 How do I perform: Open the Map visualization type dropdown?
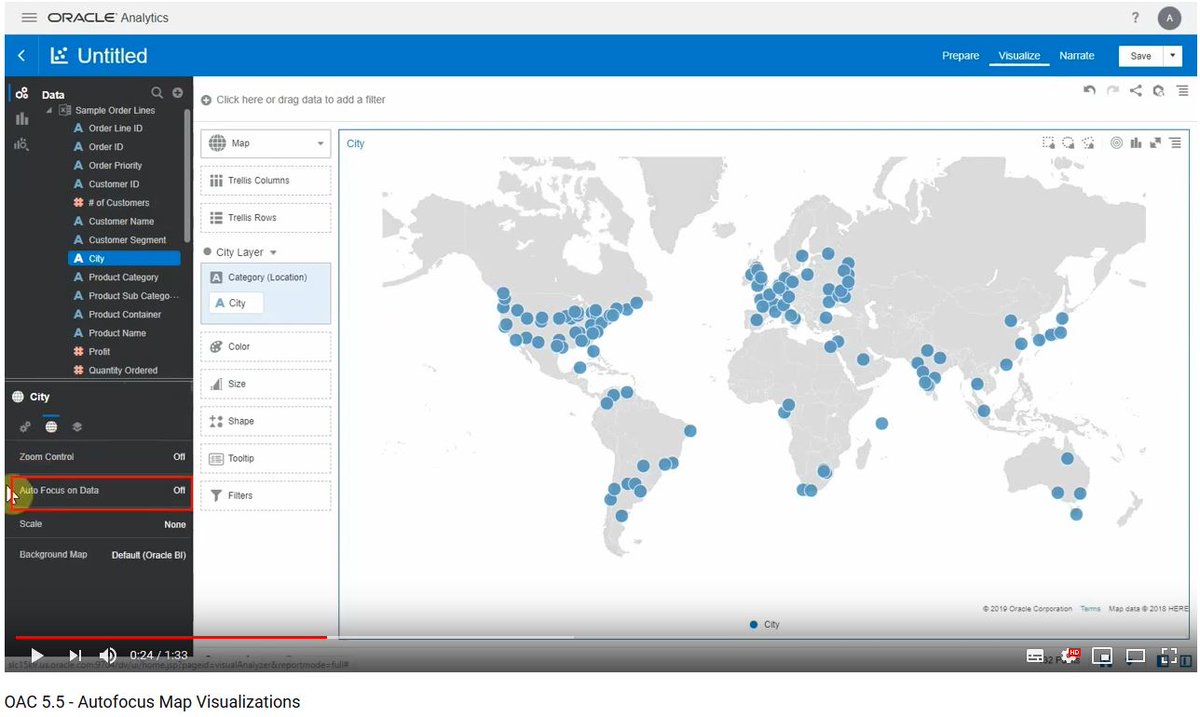pyautogui.click(x=265, y=143)
